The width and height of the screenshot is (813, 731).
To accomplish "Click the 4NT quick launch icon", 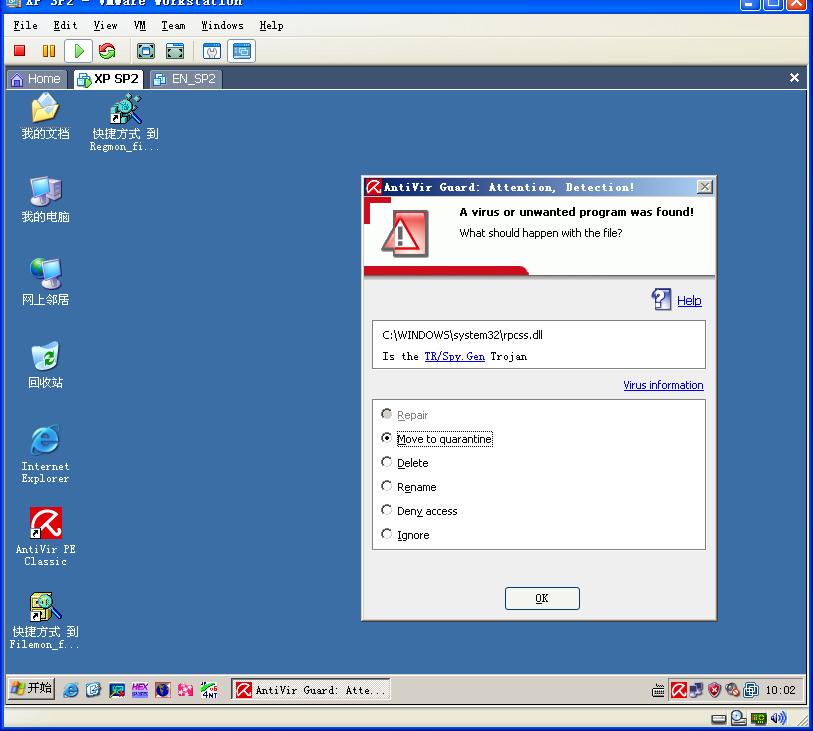I will [x=209, y=690].
